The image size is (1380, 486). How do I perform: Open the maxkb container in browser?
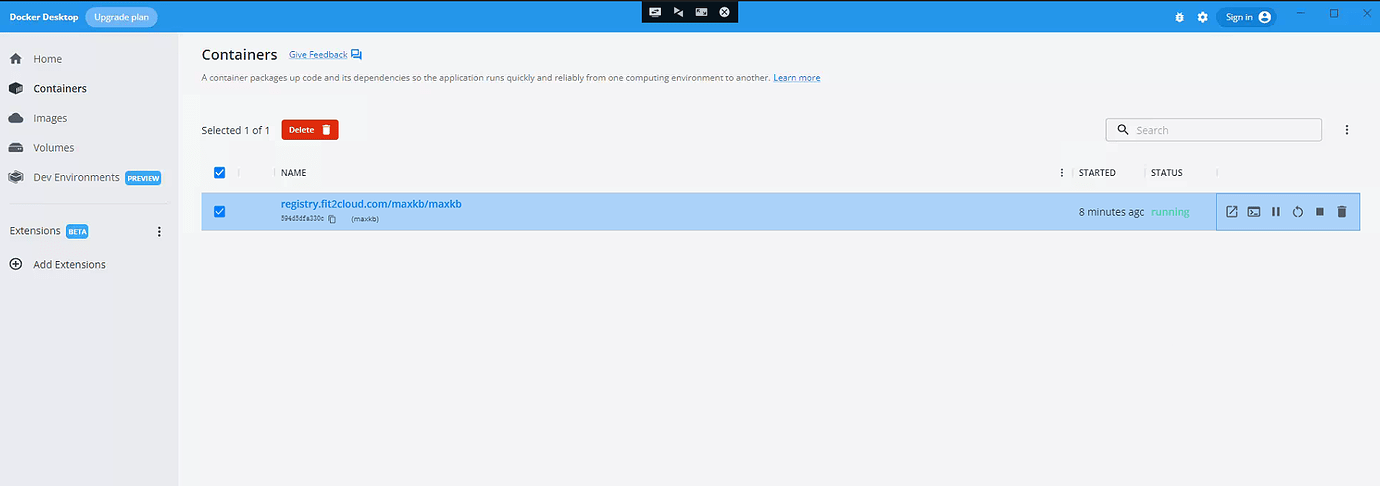[x=1232, y=212]
